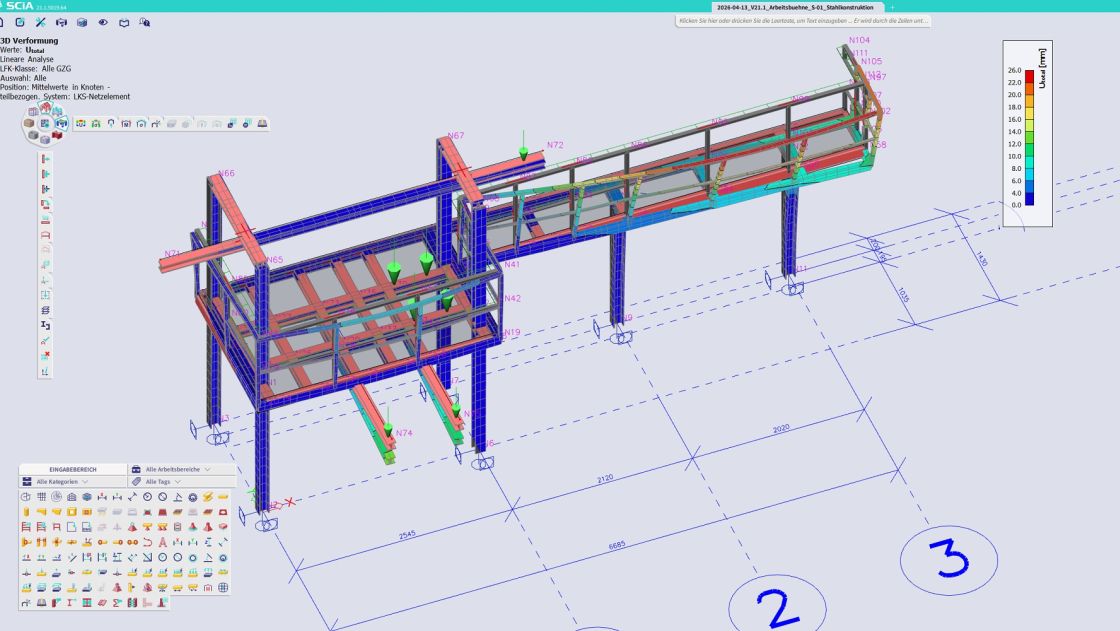This screenshot has height=631, width=1120.
Task: Open the open-book library icon in top toolbar
Action: coord(124,23)
